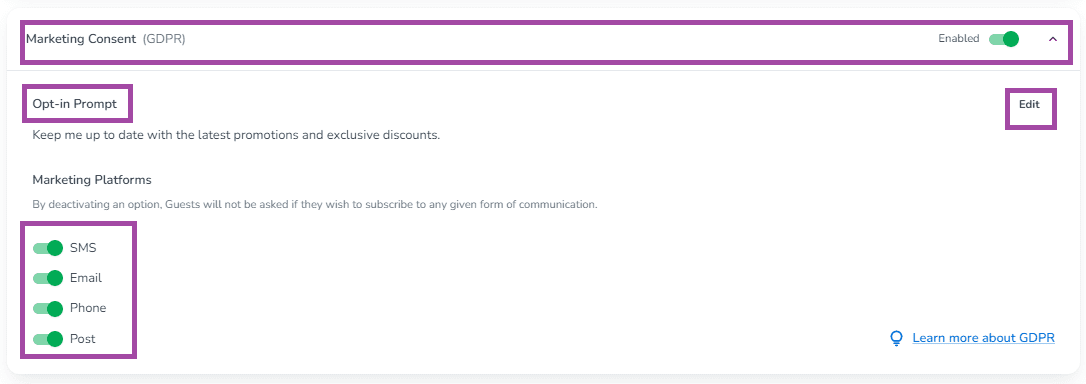Click the (GDPR) label in the header
The image size is (1086, 384).
point(164,39)
